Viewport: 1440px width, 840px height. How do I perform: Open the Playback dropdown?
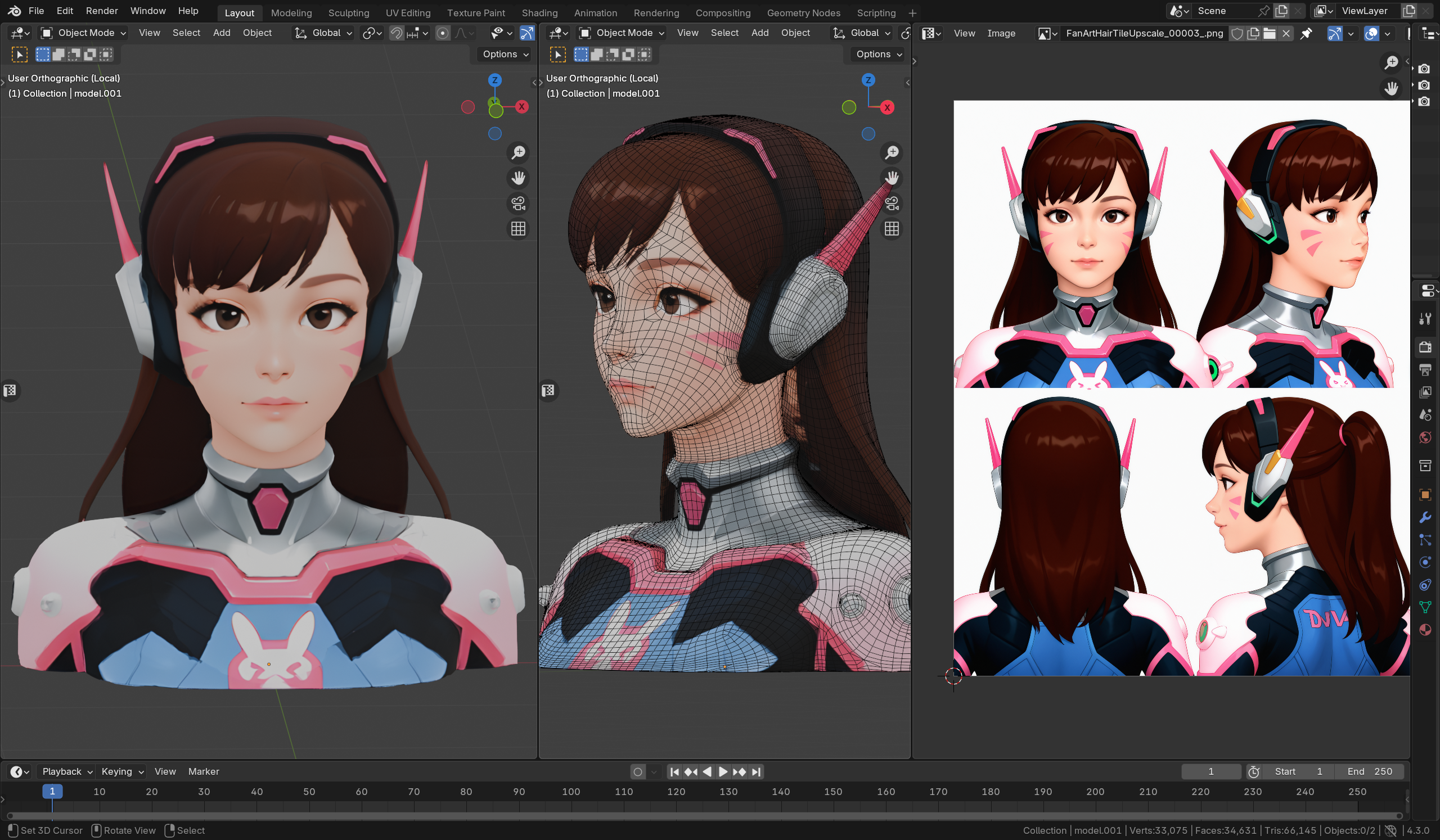click(x=67, y=772)
